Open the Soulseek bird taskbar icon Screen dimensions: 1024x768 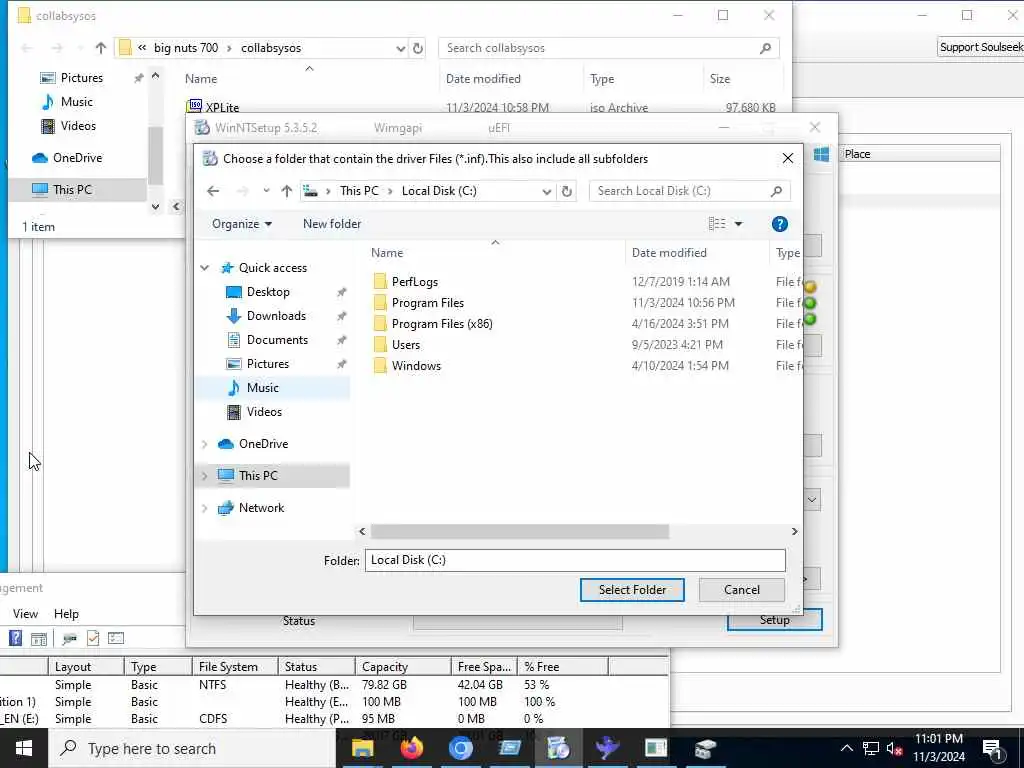click(x=607, y=748)
